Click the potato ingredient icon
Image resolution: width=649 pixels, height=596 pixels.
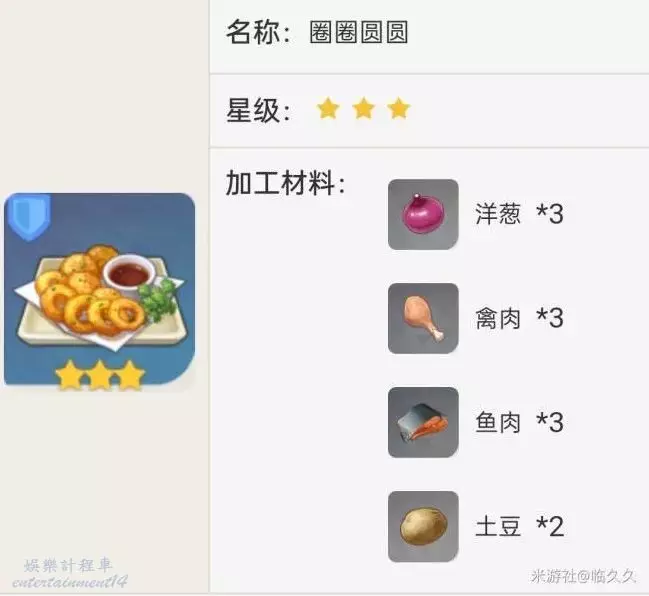click(x=423, y=526)
